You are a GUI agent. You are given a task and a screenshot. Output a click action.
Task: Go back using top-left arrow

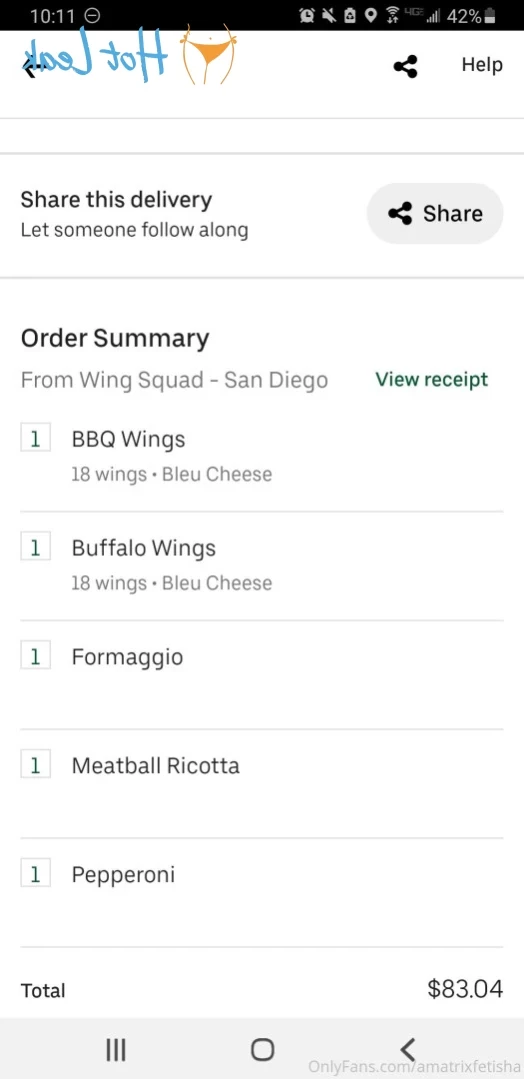tap(28, 67)
